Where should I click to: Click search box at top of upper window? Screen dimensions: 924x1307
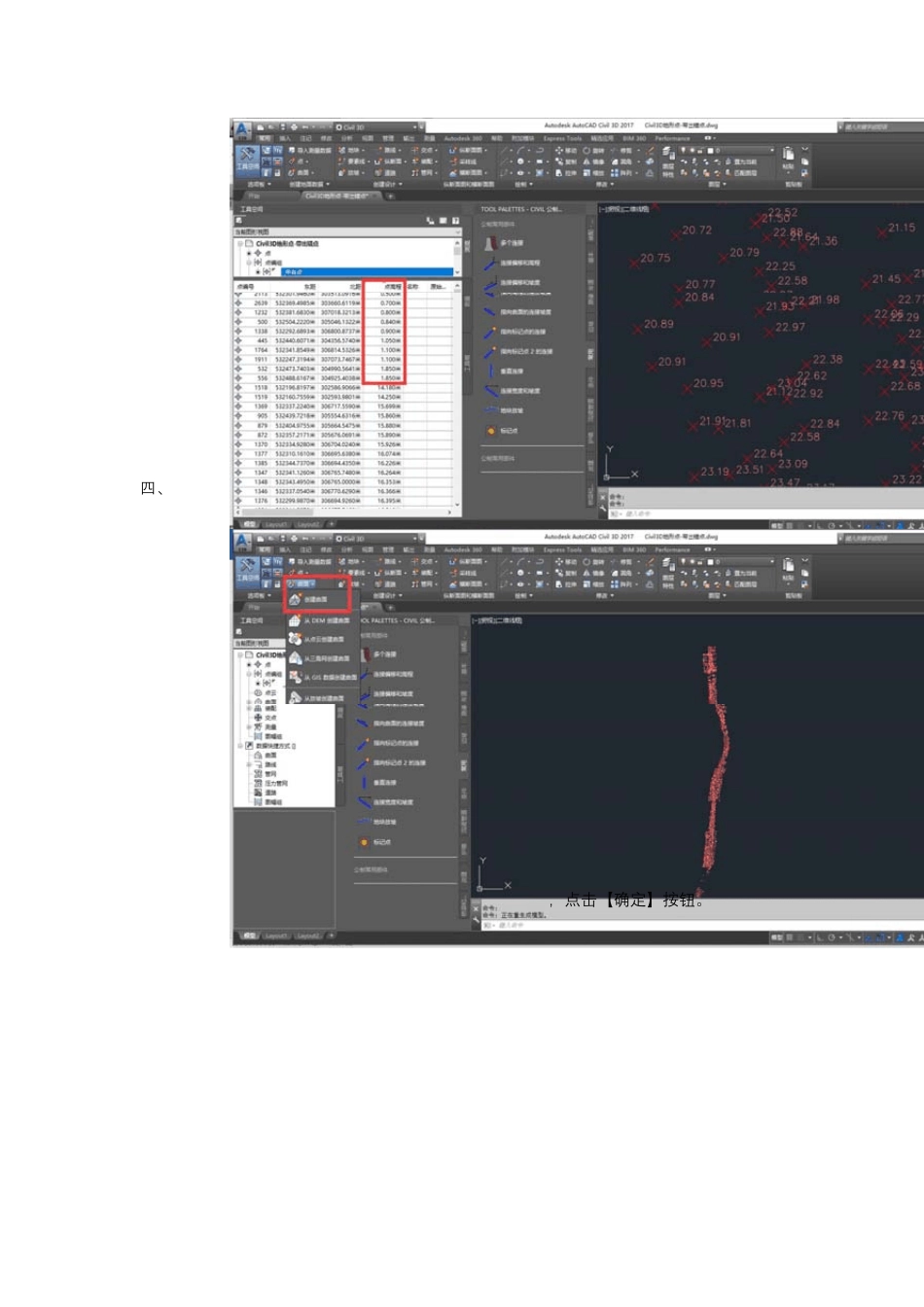881,127
